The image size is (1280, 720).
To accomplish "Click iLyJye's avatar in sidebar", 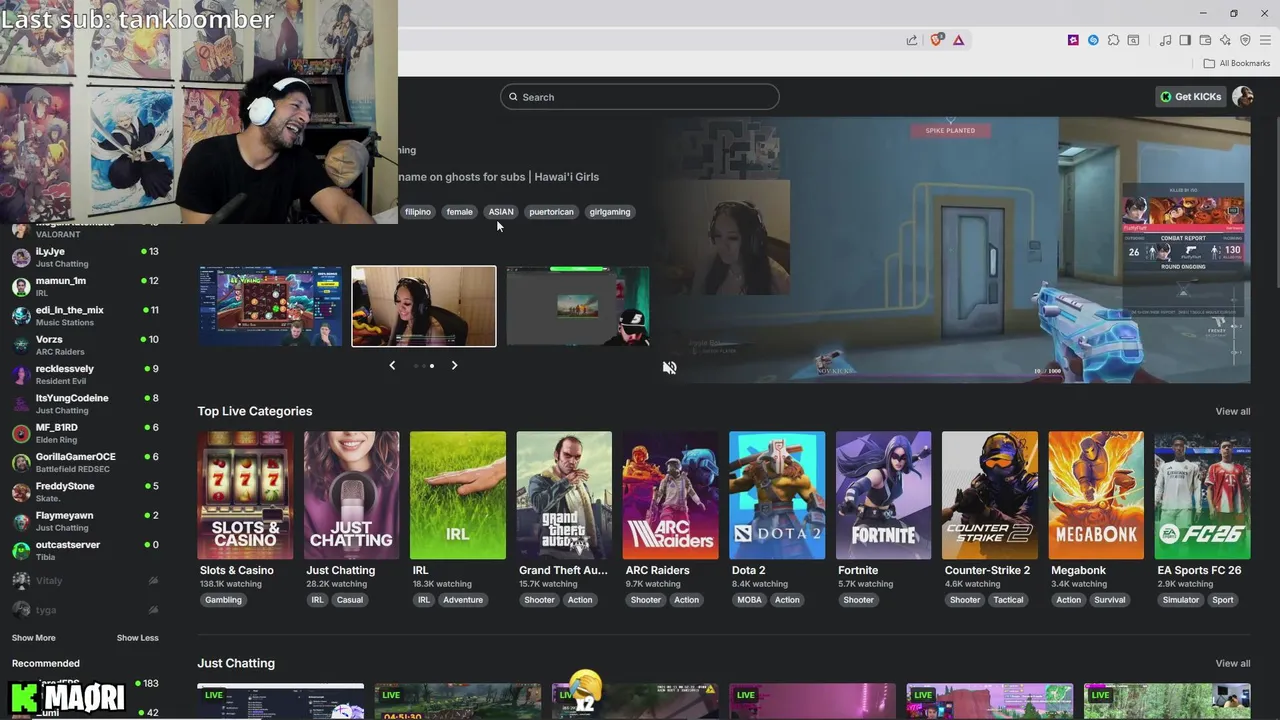I will click(21, 257).
